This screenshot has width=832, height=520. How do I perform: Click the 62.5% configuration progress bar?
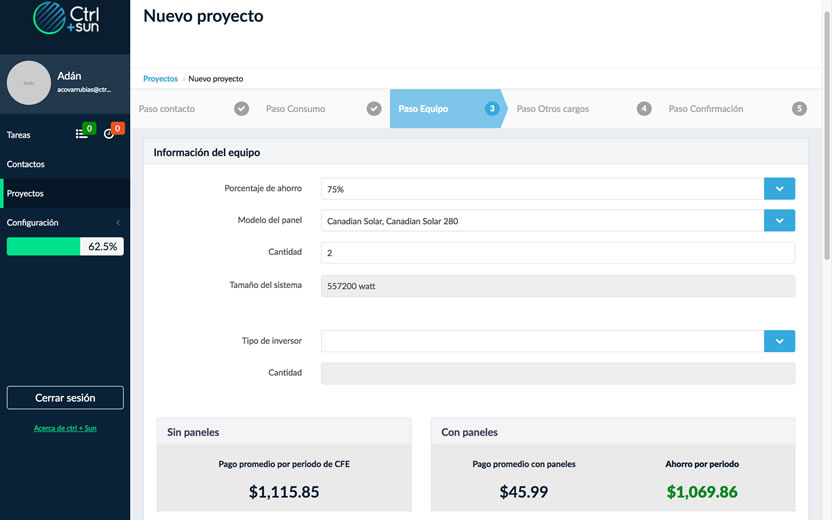coord(65,246)
